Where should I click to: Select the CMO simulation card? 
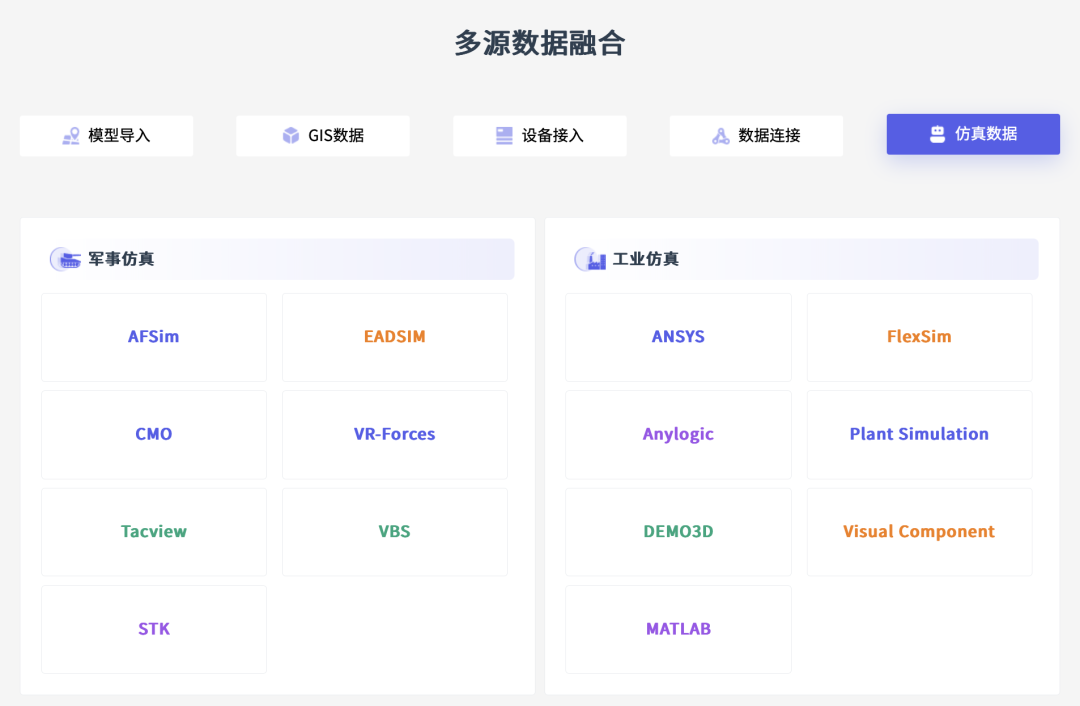click(x=154, y=435)
